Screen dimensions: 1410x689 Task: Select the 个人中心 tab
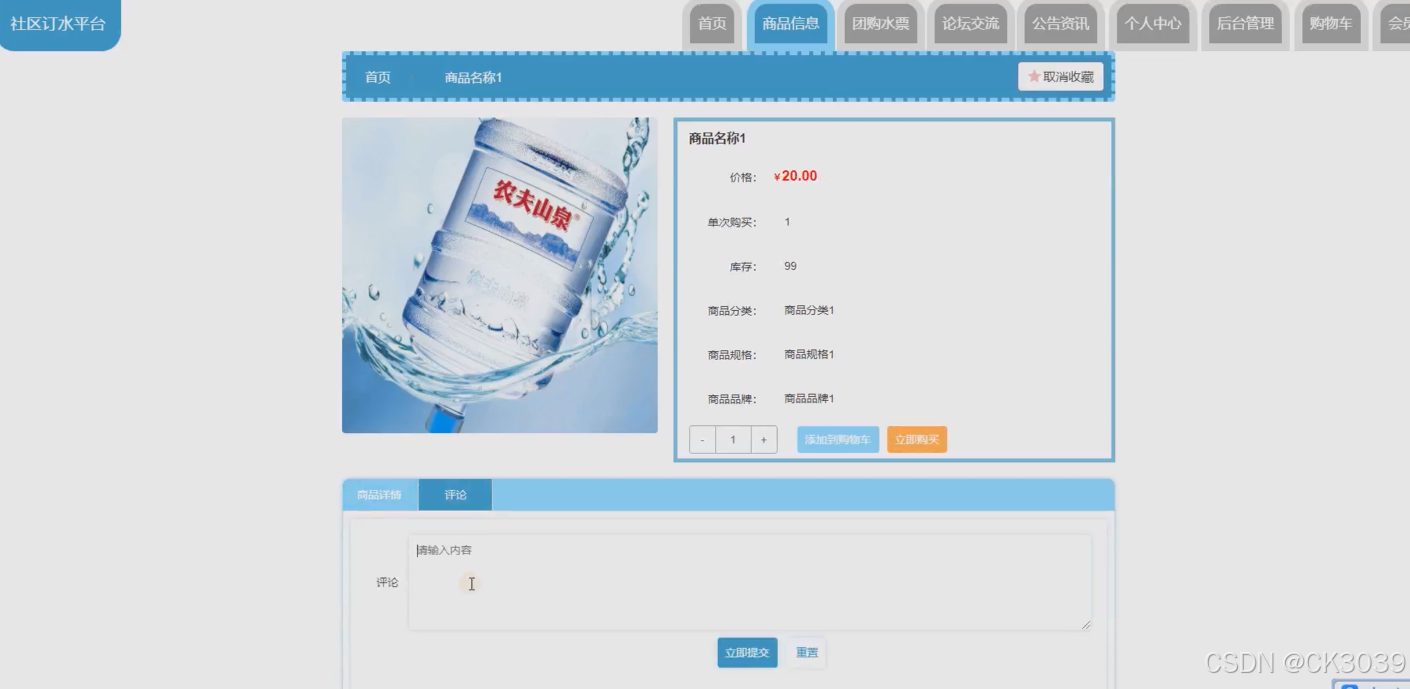[1153, 24]
